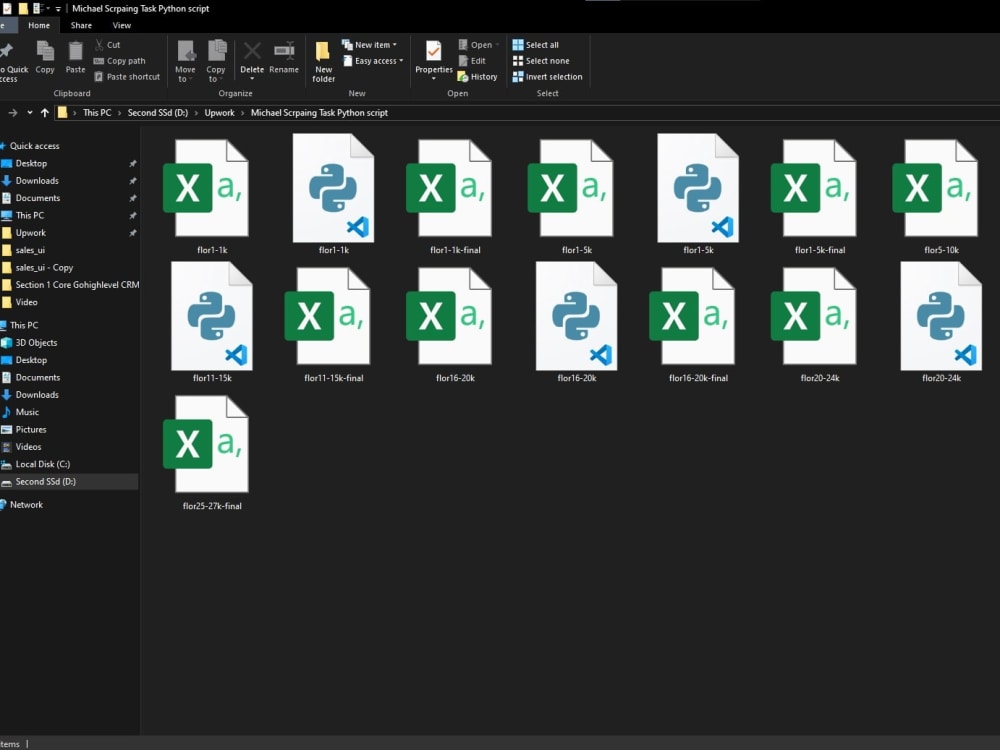This screenshot has width=1000, height=750.
Task: Open Downloads under Quick access
Action: point(37,180)
